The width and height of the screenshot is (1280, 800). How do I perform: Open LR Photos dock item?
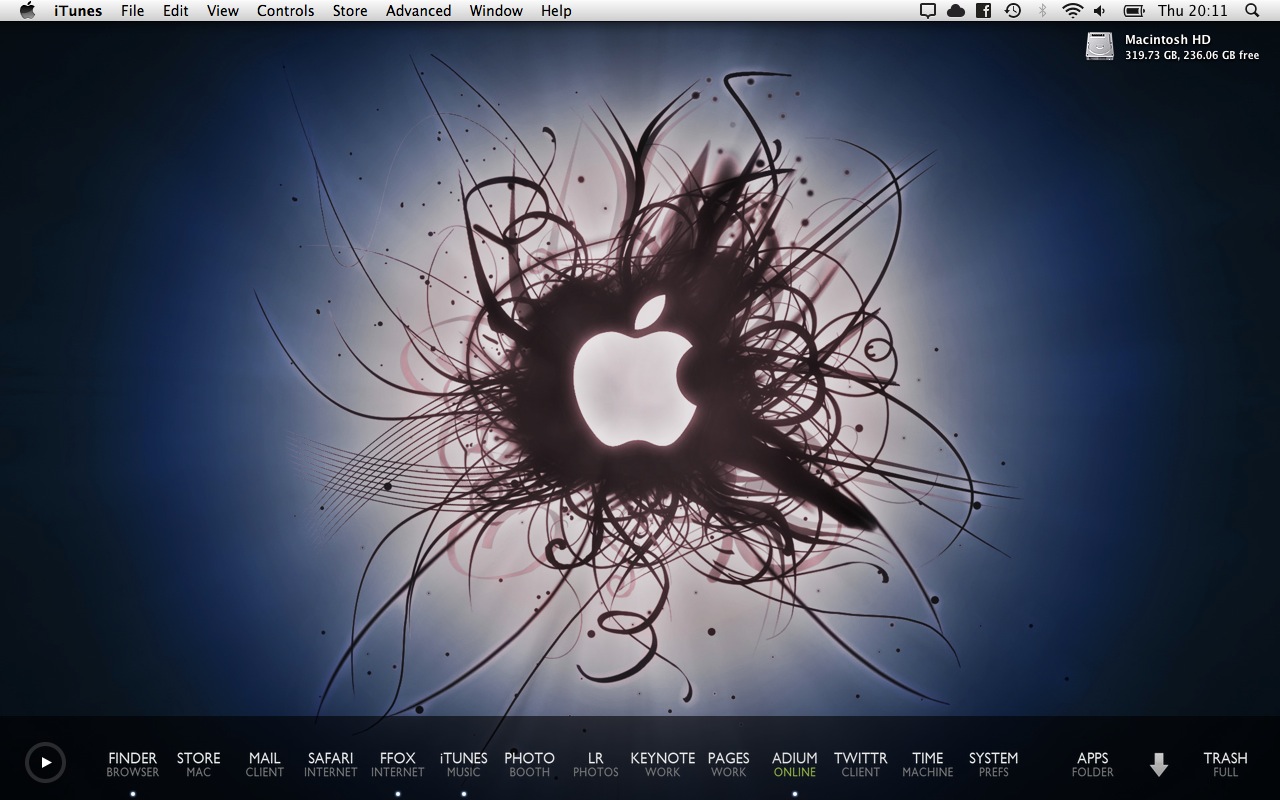tap(595, 765)
